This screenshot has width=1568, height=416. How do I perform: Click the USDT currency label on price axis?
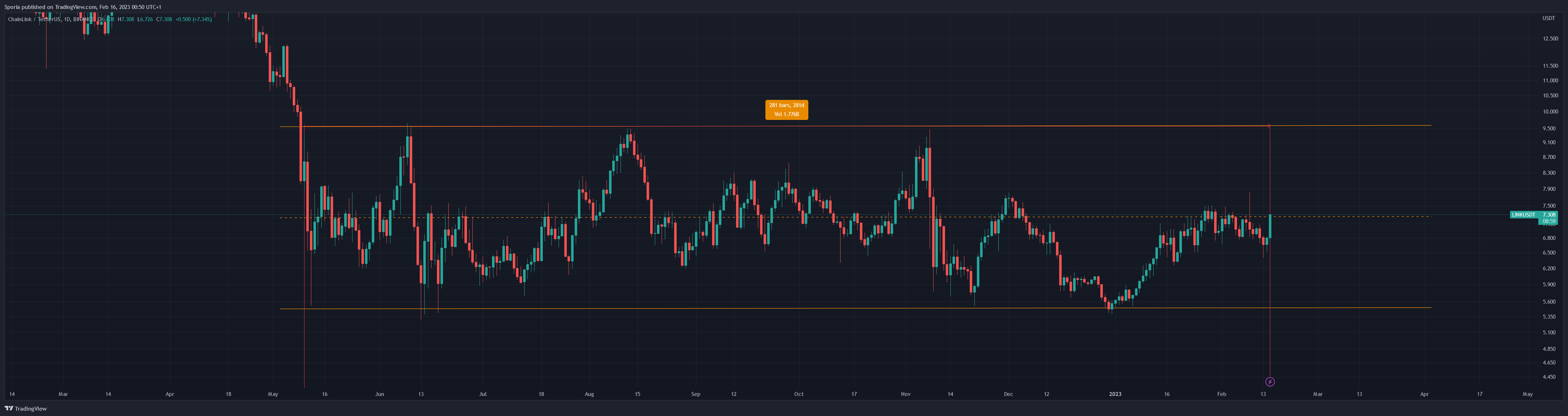point(1549,18)
